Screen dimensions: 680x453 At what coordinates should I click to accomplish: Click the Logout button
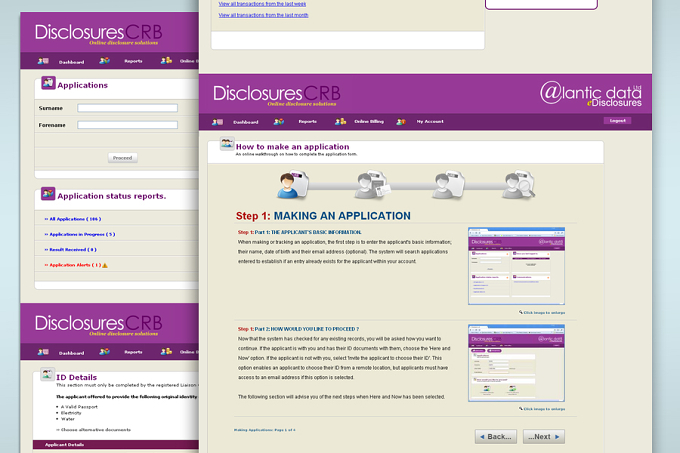[x=617, y=121]
